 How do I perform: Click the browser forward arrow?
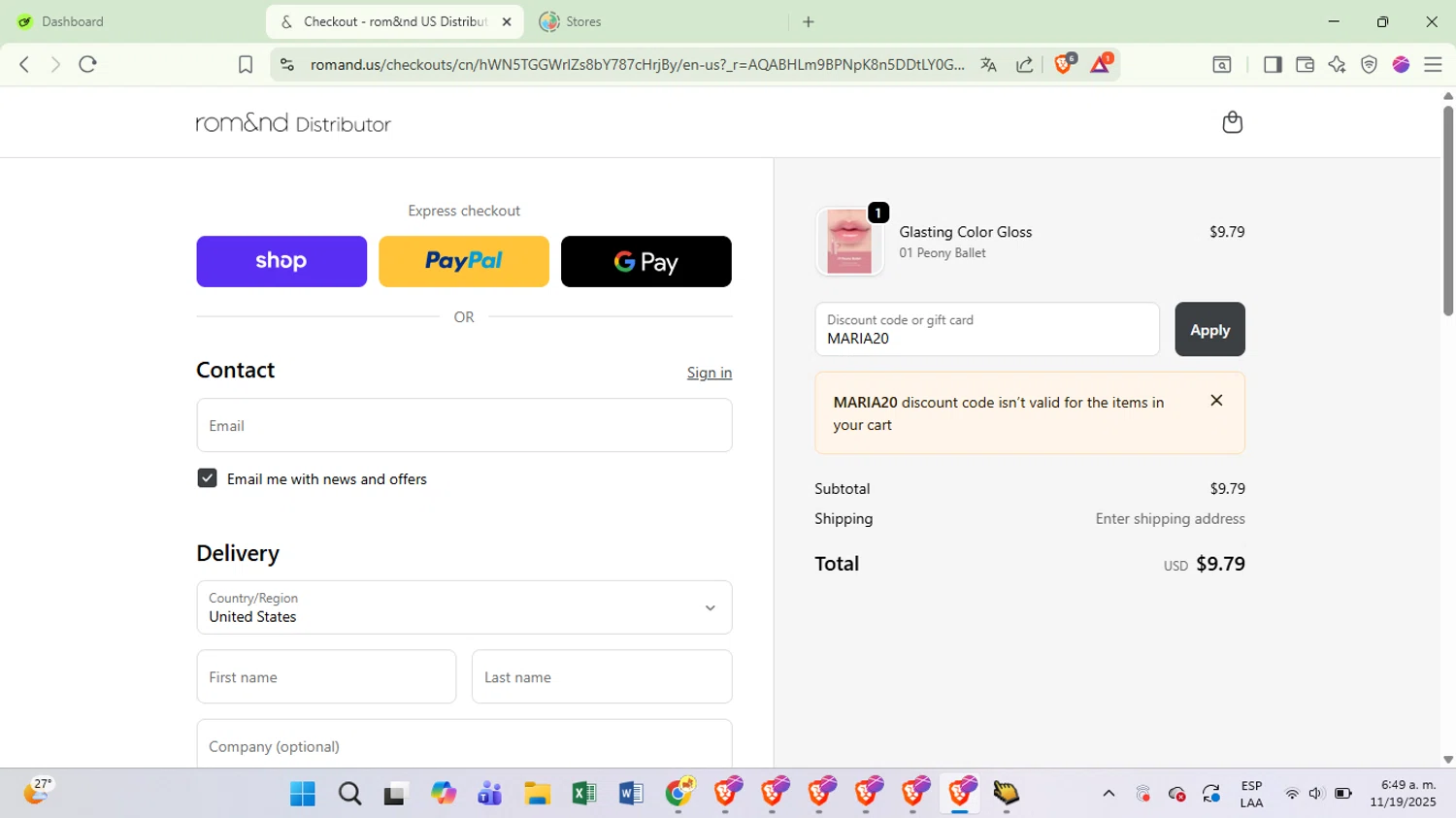point(55,65)
